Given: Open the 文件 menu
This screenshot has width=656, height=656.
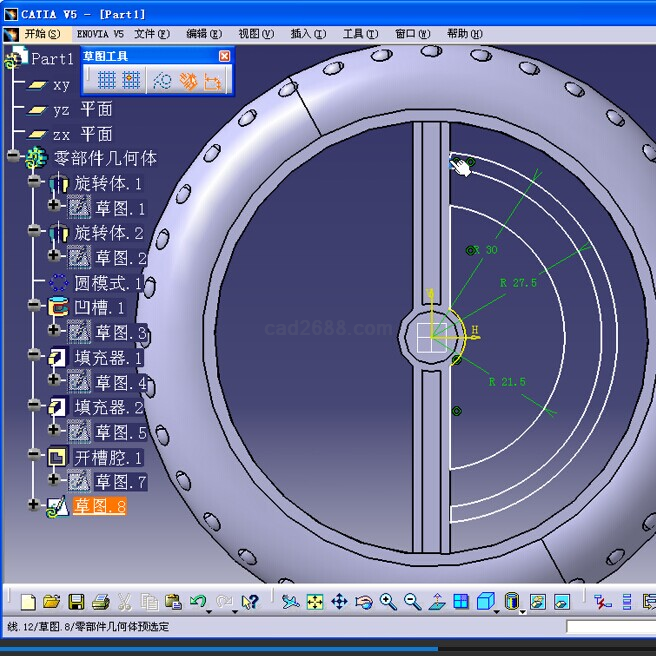Looking at the screenshot, I should [x=151, y=34].
